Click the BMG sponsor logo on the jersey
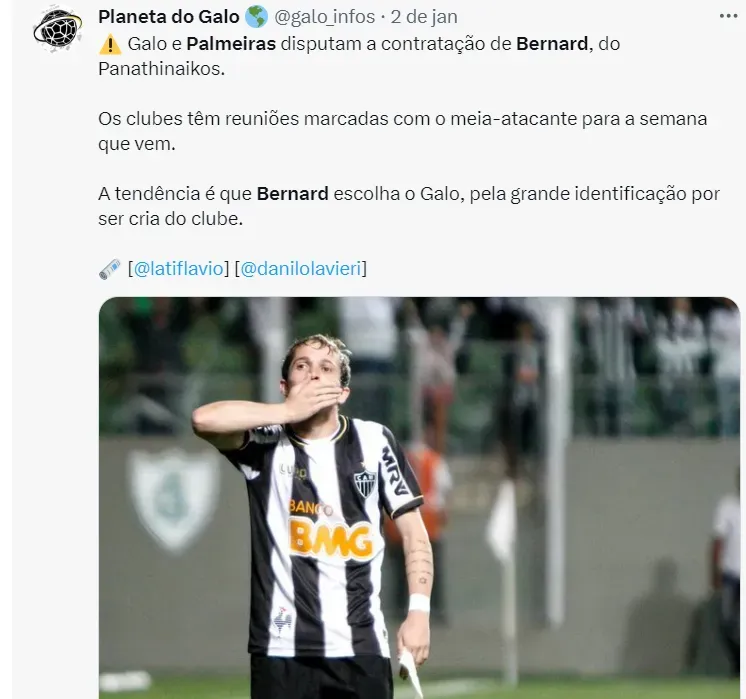The width and height of the screenshot is (746, 699). click(x=332, y=539)
